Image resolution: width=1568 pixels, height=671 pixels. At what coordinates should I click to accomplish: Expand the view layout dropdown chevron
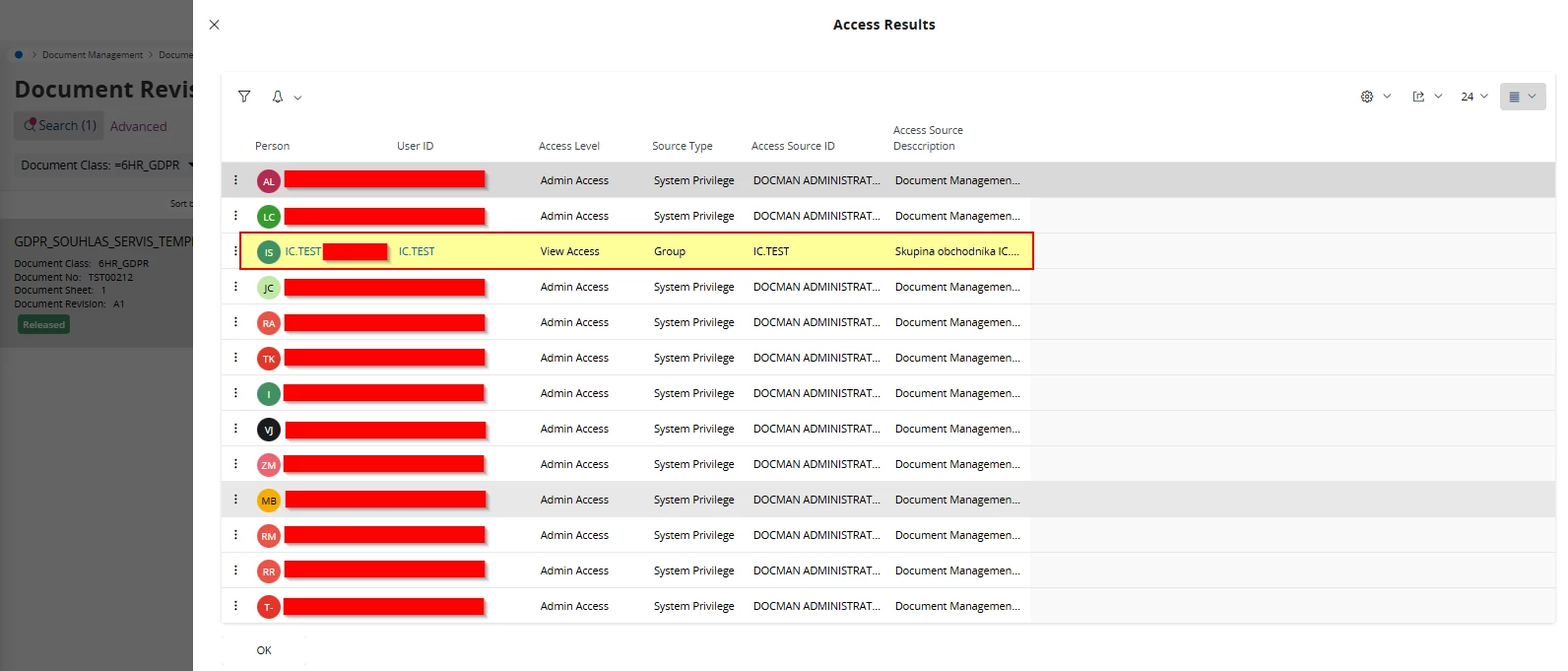pyautogui.click(x=1532, y=97)
